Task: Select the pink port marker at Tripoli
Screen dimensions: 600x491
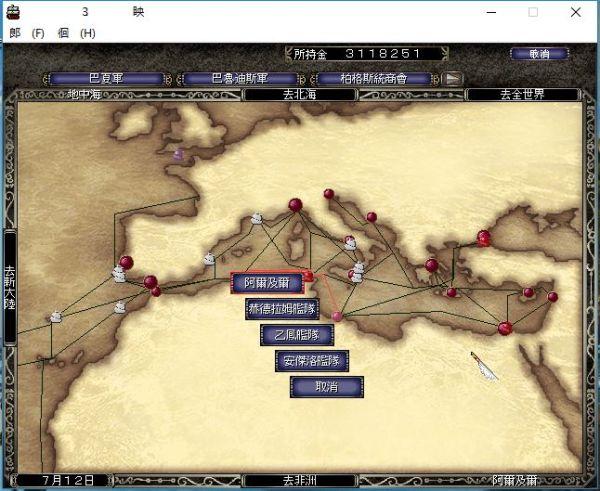Action: [x=337, y=316]
